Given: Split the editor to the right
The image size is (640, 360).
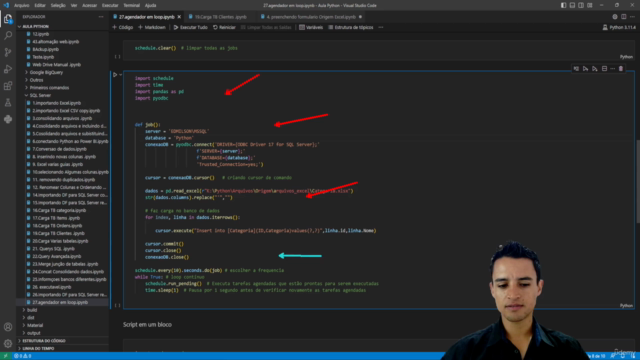Looking at the screenshot, I should [x=624, y=17].
